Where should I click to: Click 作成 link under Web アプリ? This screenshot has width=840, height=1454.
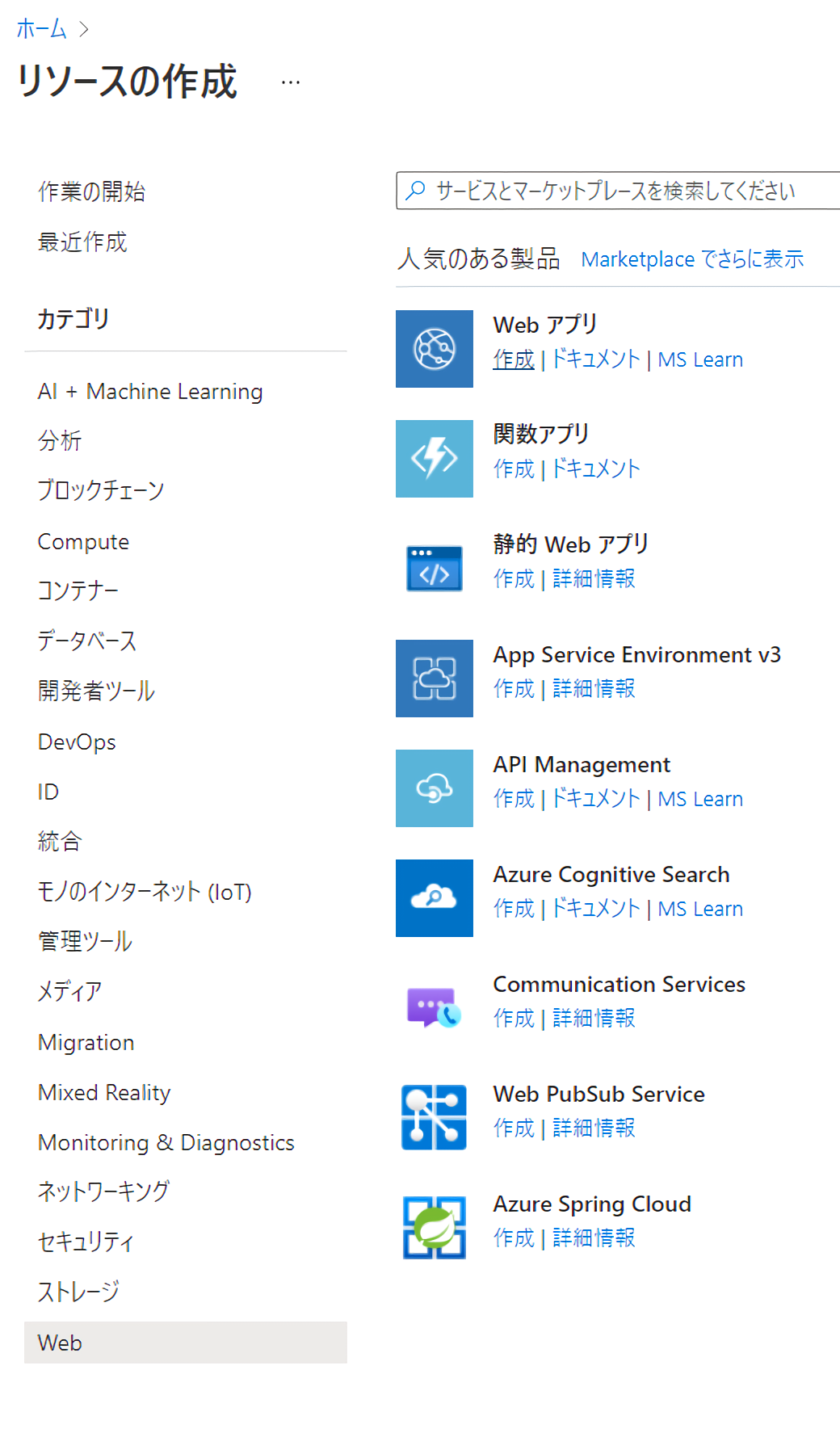pos(514,359)
